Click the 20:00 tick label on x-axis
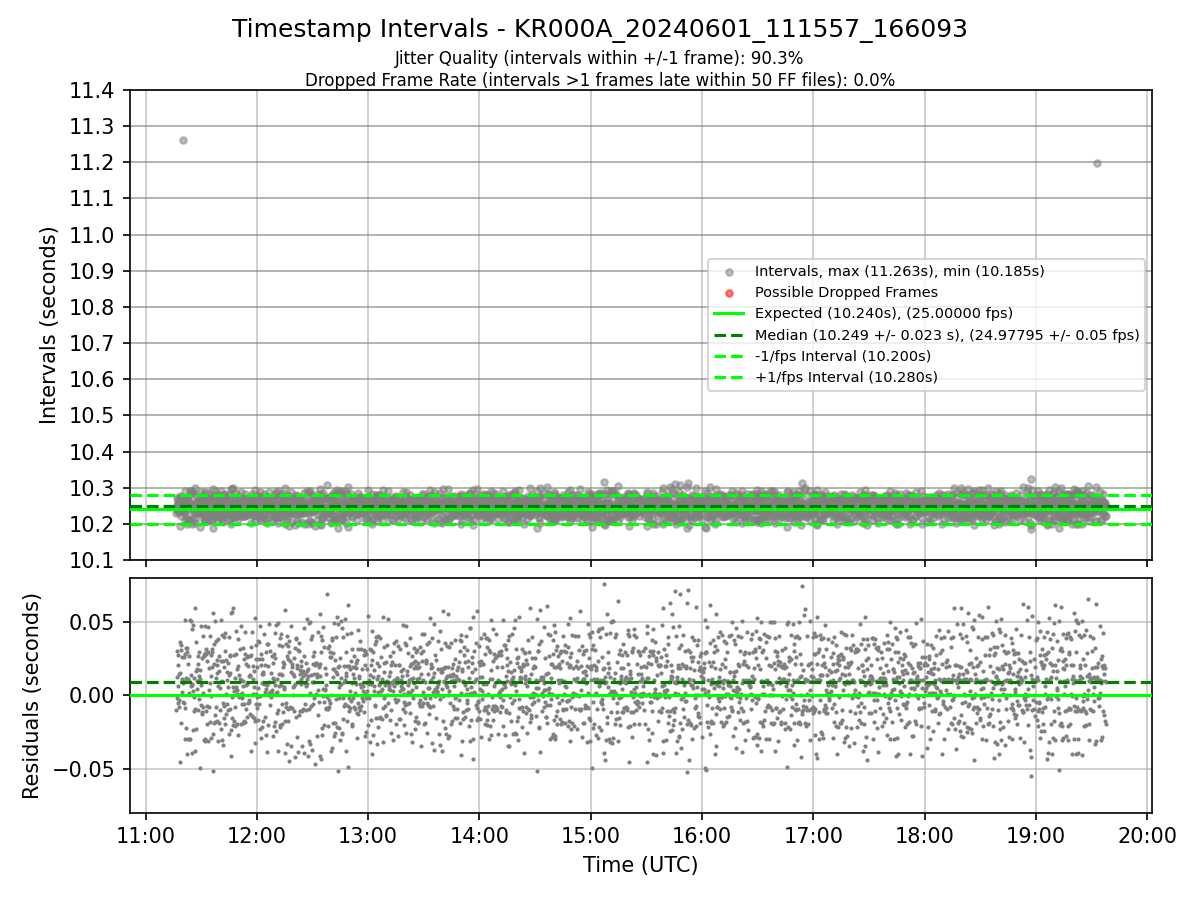Image resolution: width=1200 pixels, height=900 pixels. click(x=1146, y=833)
